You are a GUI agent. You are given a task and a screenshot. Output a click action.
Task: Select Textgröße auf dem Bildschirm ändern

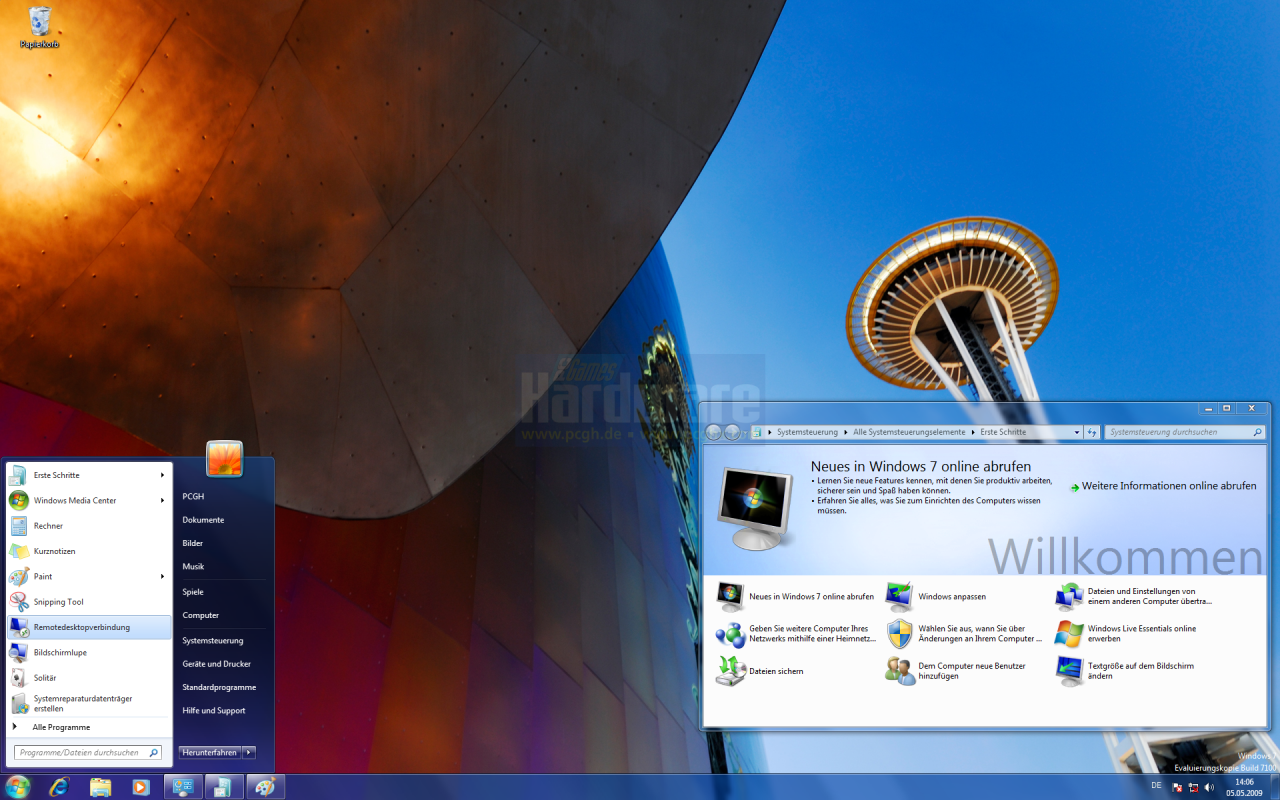1125,671
